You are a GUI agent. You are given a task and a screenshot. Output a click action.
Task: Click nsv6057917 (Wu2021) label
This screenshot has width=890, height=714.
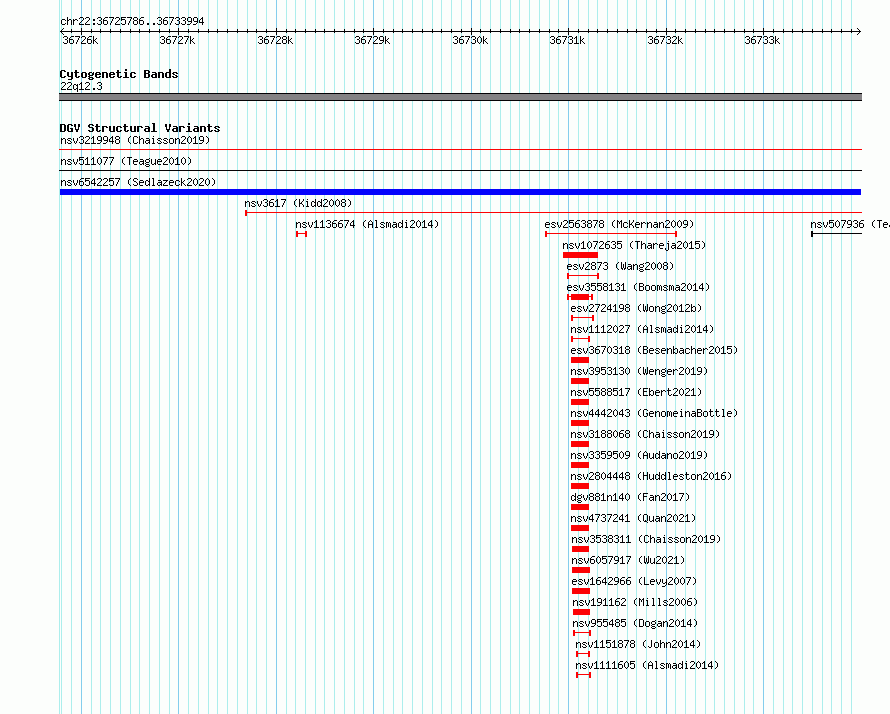tap(628, 560)
